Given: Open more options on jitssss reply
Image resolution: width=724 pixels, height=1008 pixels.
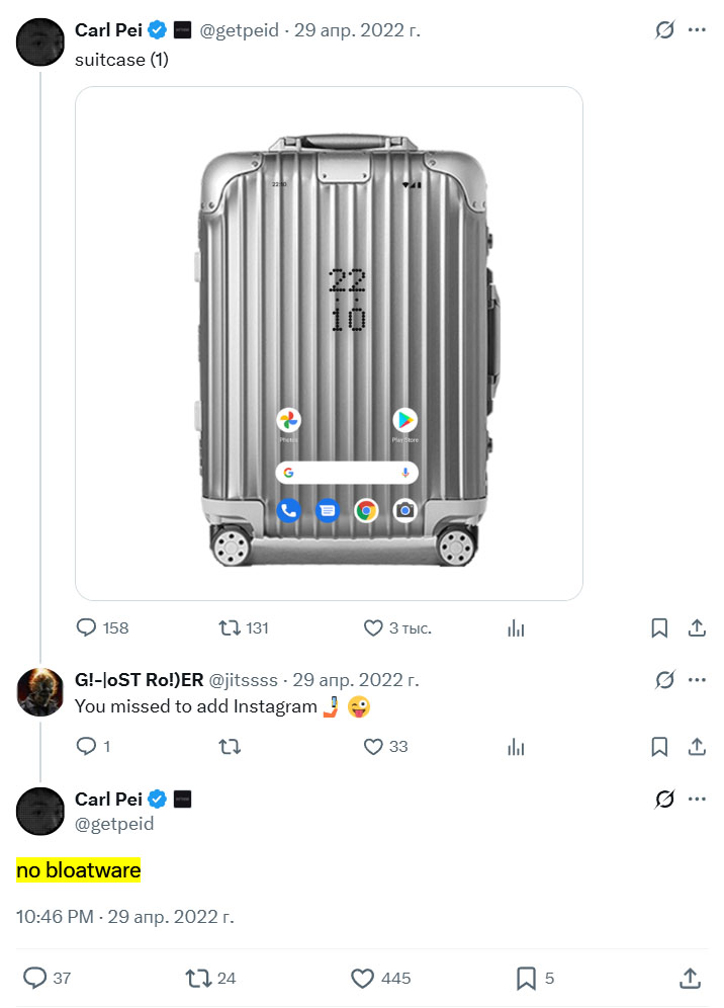Looking at the screenshot, I should (x=697, y=680).
